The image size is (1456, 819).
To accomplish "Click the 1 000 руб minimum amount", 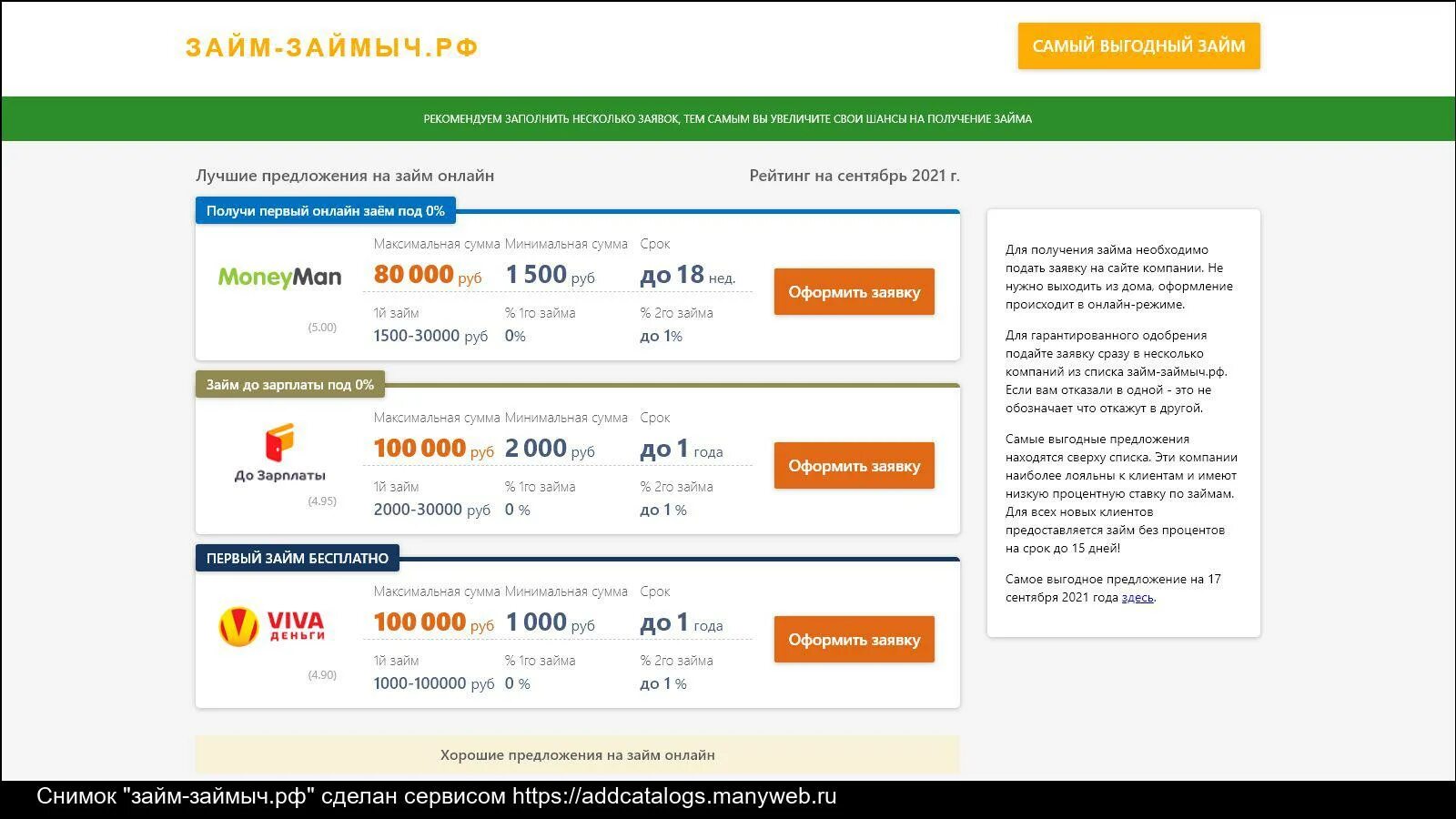I will (550, 622).
